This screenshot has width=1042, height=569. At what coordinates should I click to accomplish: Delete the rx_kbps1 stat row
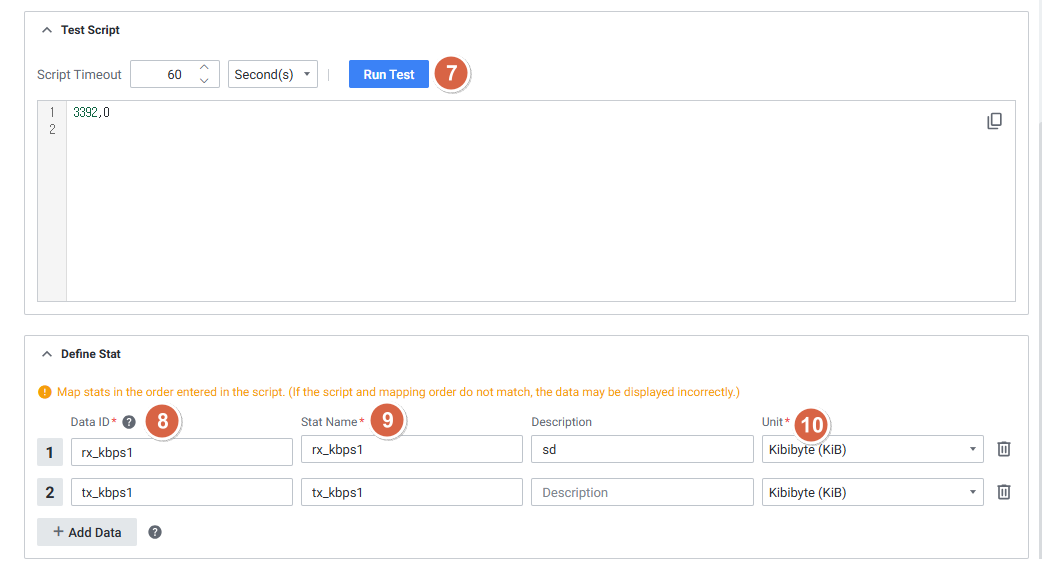pyautogui.click(x=1004, y=449)
